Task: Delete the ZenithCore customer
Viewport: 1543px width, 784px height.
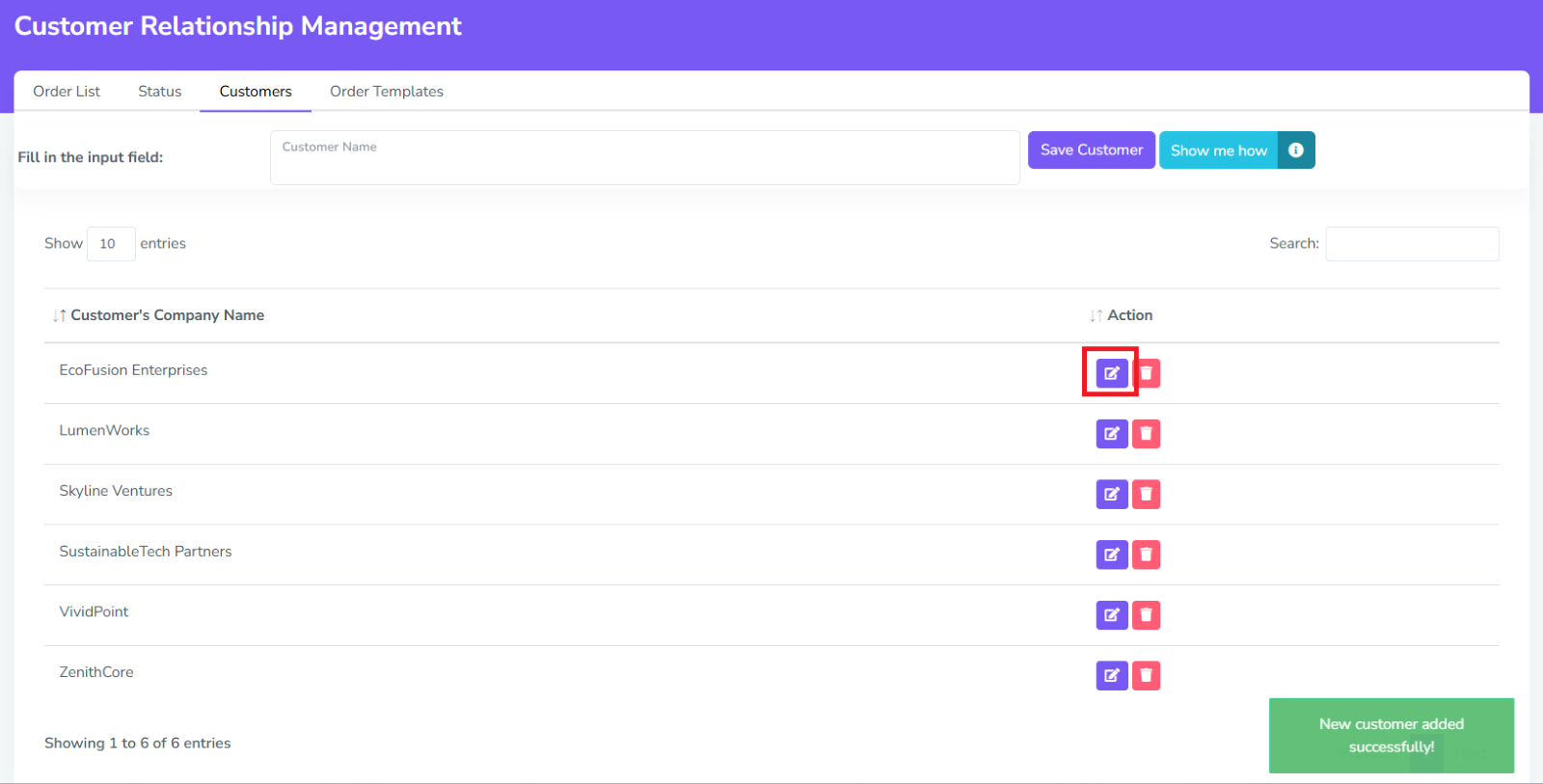Action: 1146,676
